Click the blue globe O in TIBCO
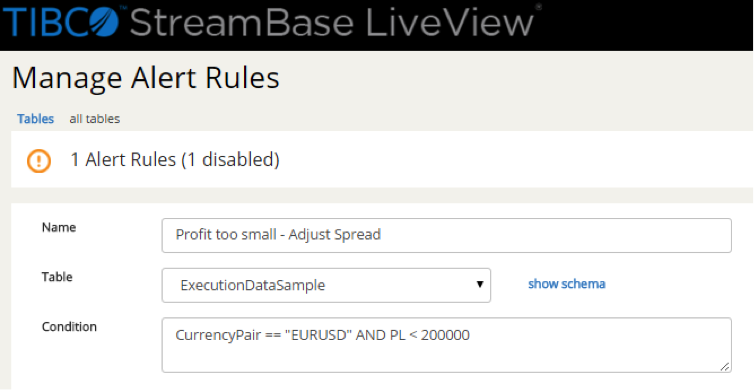Viewport: 754px width, 390px height. 103,22
